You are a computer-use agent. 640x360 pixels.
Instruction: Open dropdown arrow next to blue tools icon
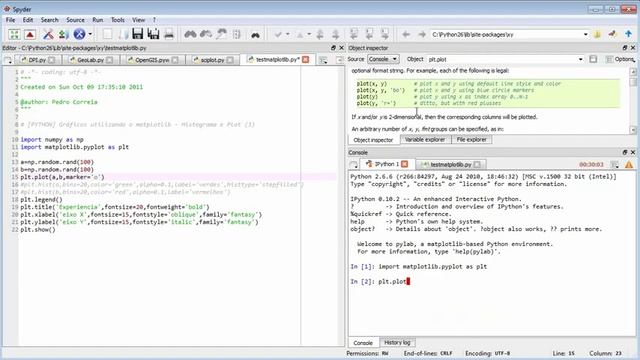click(x=90, y=35)
